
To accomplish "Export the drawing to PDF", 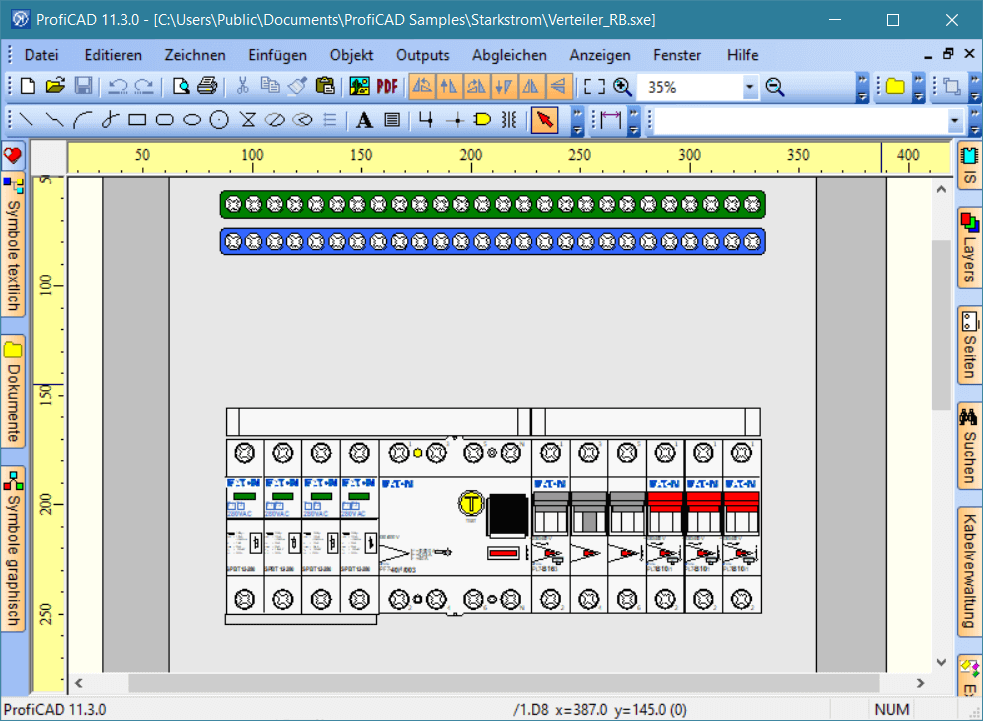I will point(387,86).
